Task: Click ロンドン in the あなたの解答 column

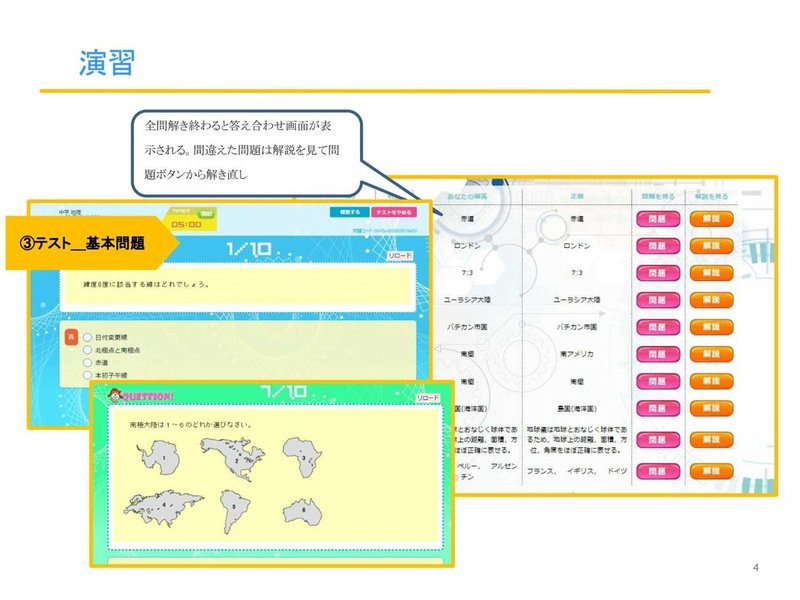Action: [467, 246]
